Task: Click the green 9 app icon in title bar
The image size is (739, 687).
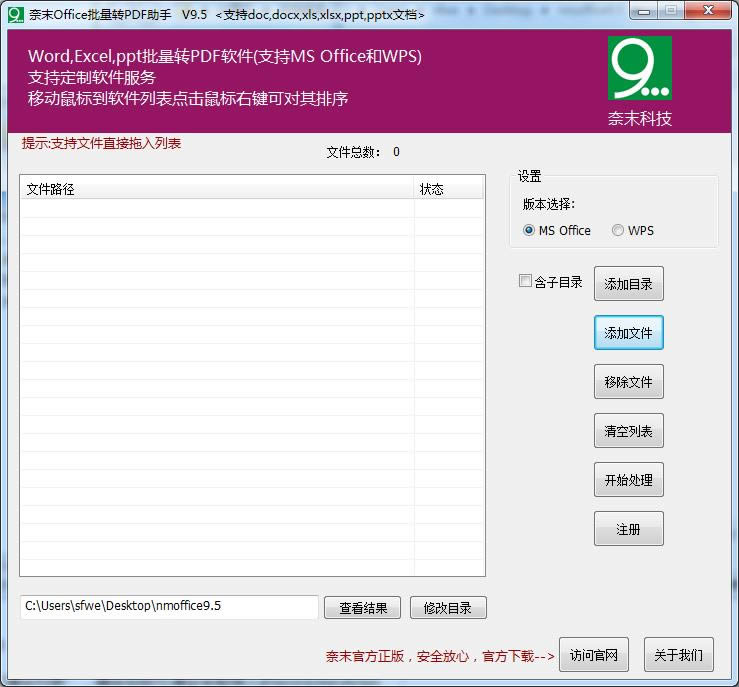Action: point(16,15)
